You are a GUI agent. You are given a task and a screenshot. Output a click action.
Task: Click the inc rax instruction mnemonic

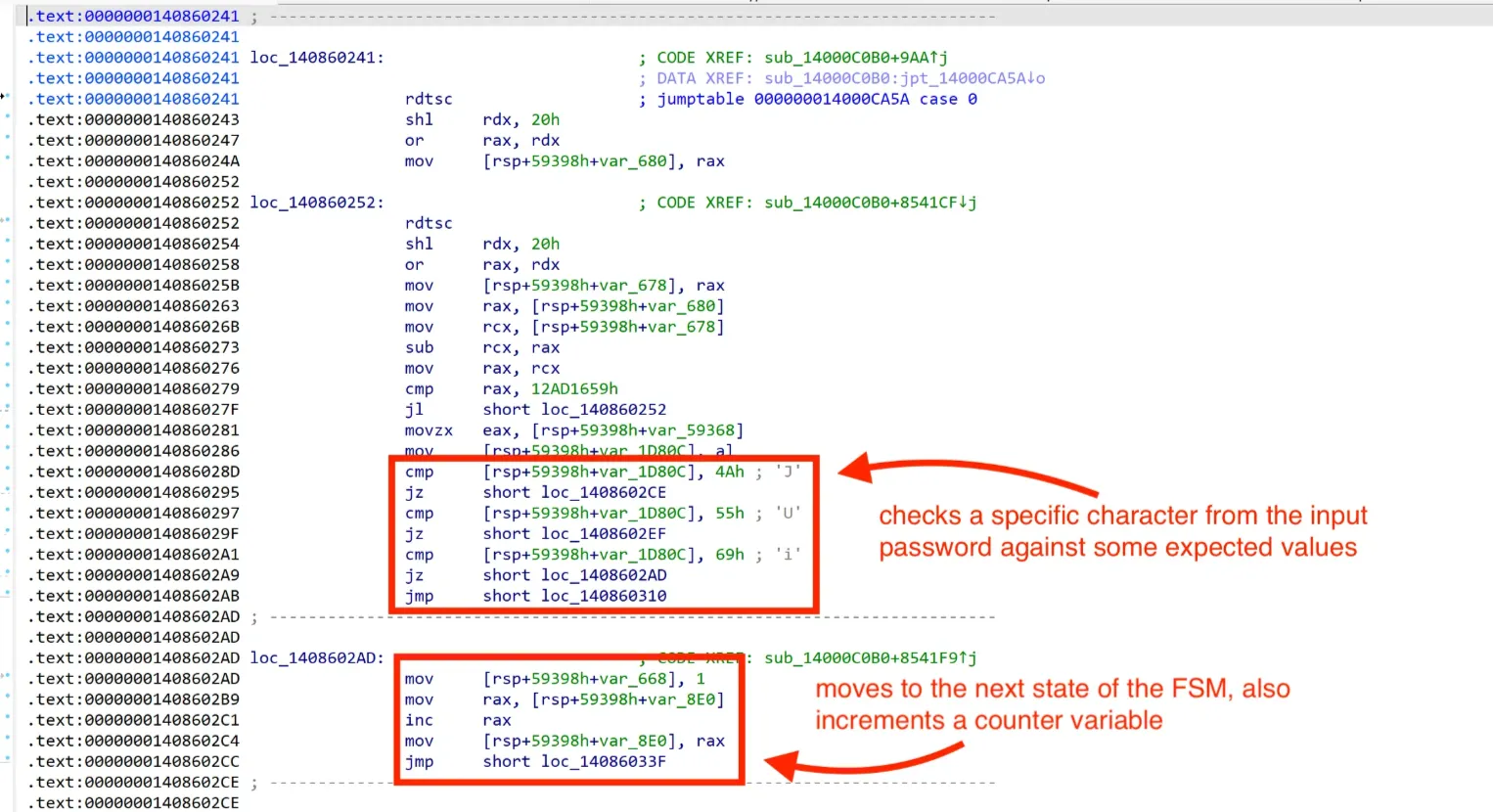click(x=414, y=720)
